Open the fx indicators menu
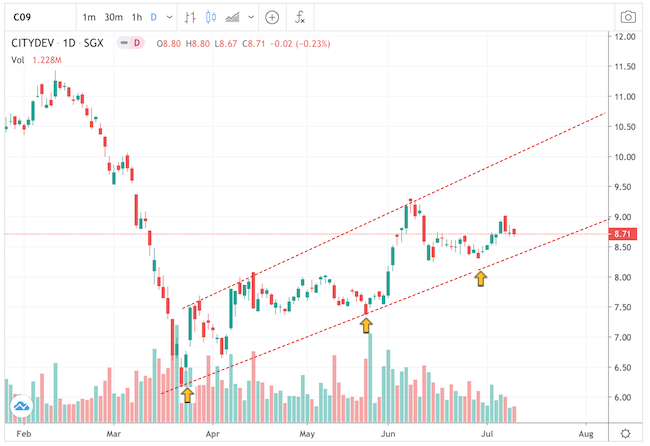This screenshot has width=650, height=446. tap(300, 17)
